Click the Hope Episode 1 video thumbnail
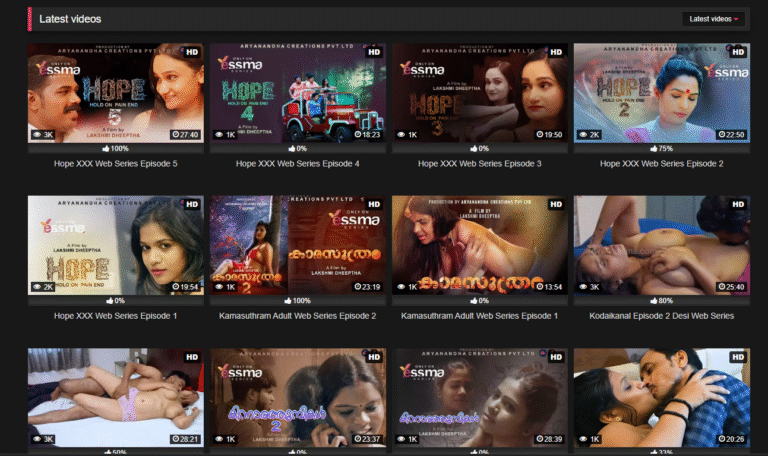 tap(115, 244)
